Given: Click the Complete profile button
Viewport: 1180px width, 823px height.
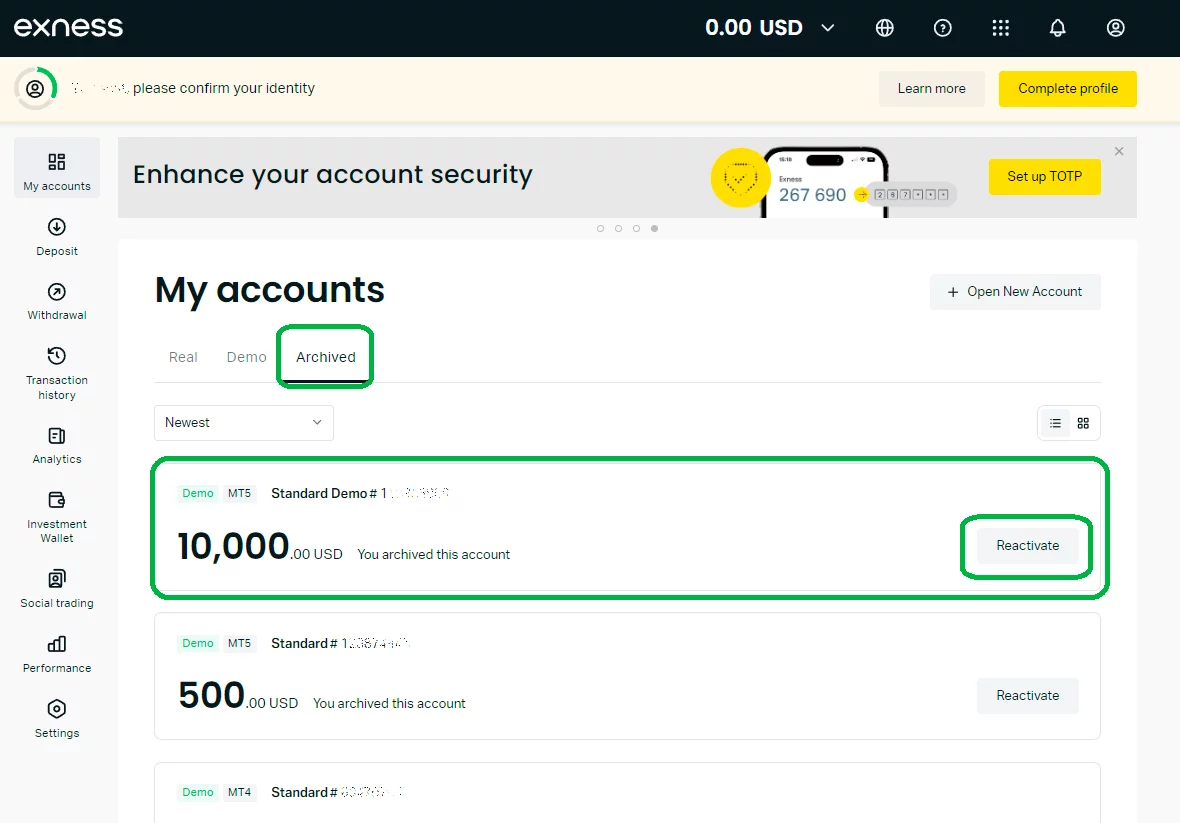Looking at the screenshot, I should (x=1067, y=88).
